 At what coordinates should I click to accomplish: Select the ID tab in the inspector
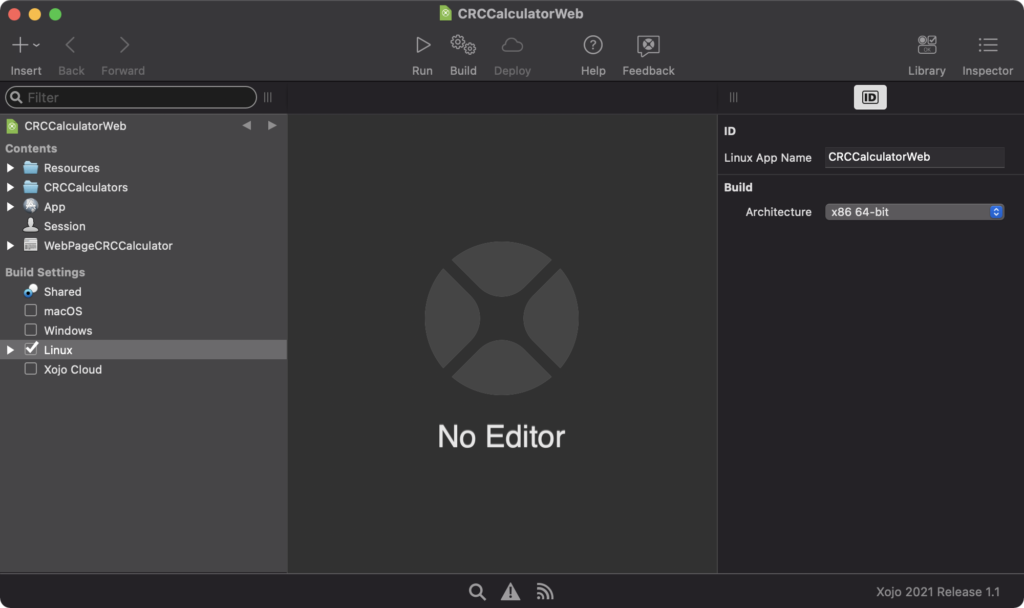[x=870, y=97]
